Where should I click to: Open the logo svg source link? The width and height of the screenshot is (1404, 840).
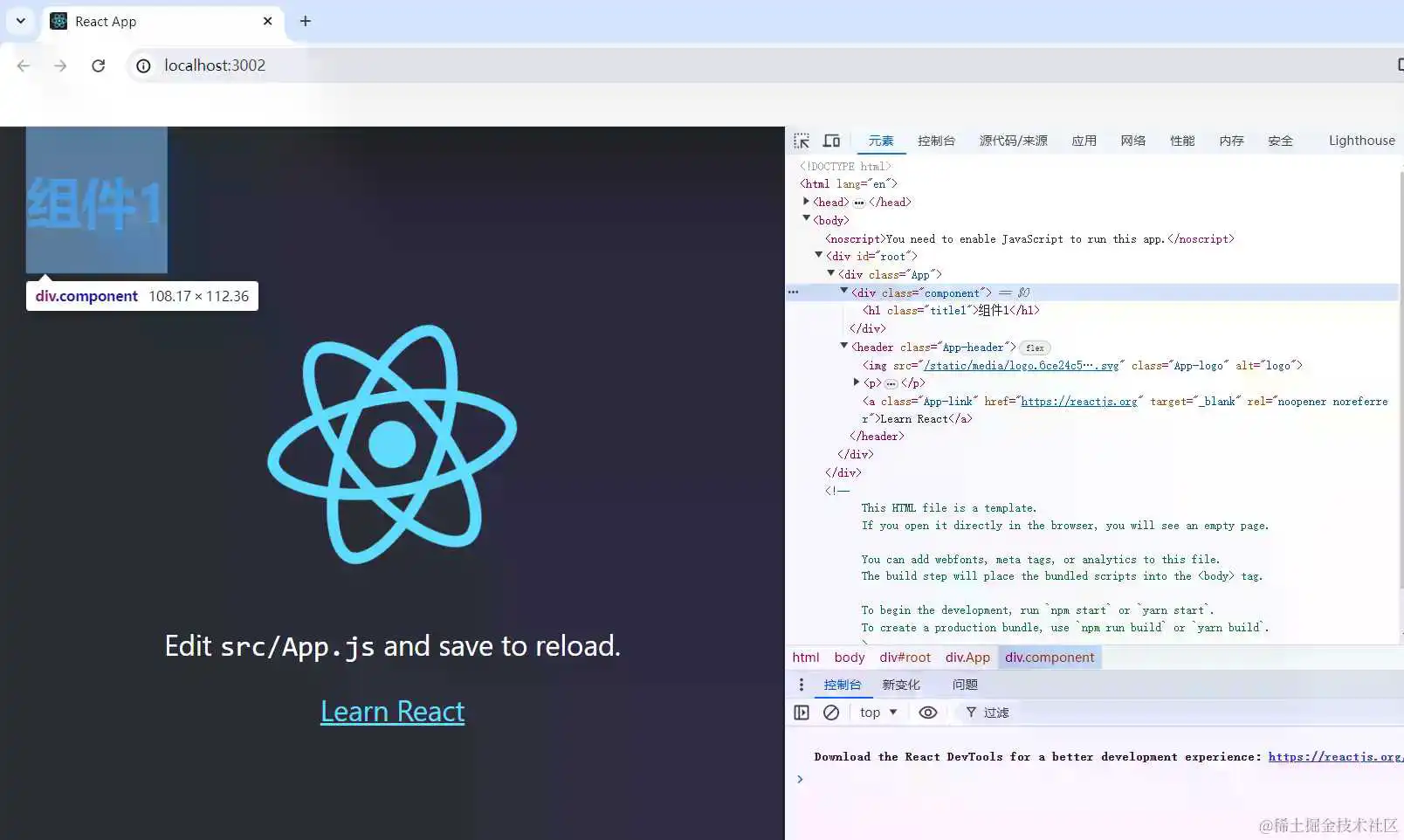1021,366
